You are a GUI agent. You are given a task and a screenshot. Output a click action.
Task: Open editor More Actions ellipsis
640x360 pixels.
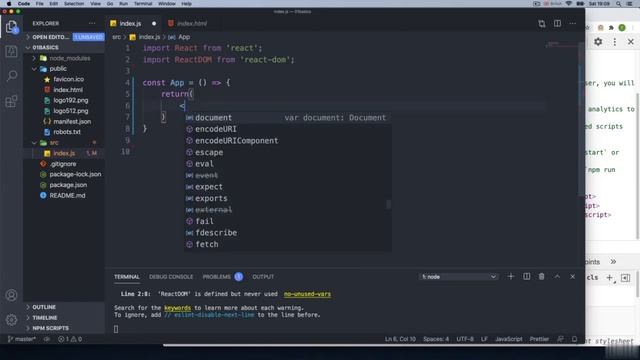click(x=573, y=24)
